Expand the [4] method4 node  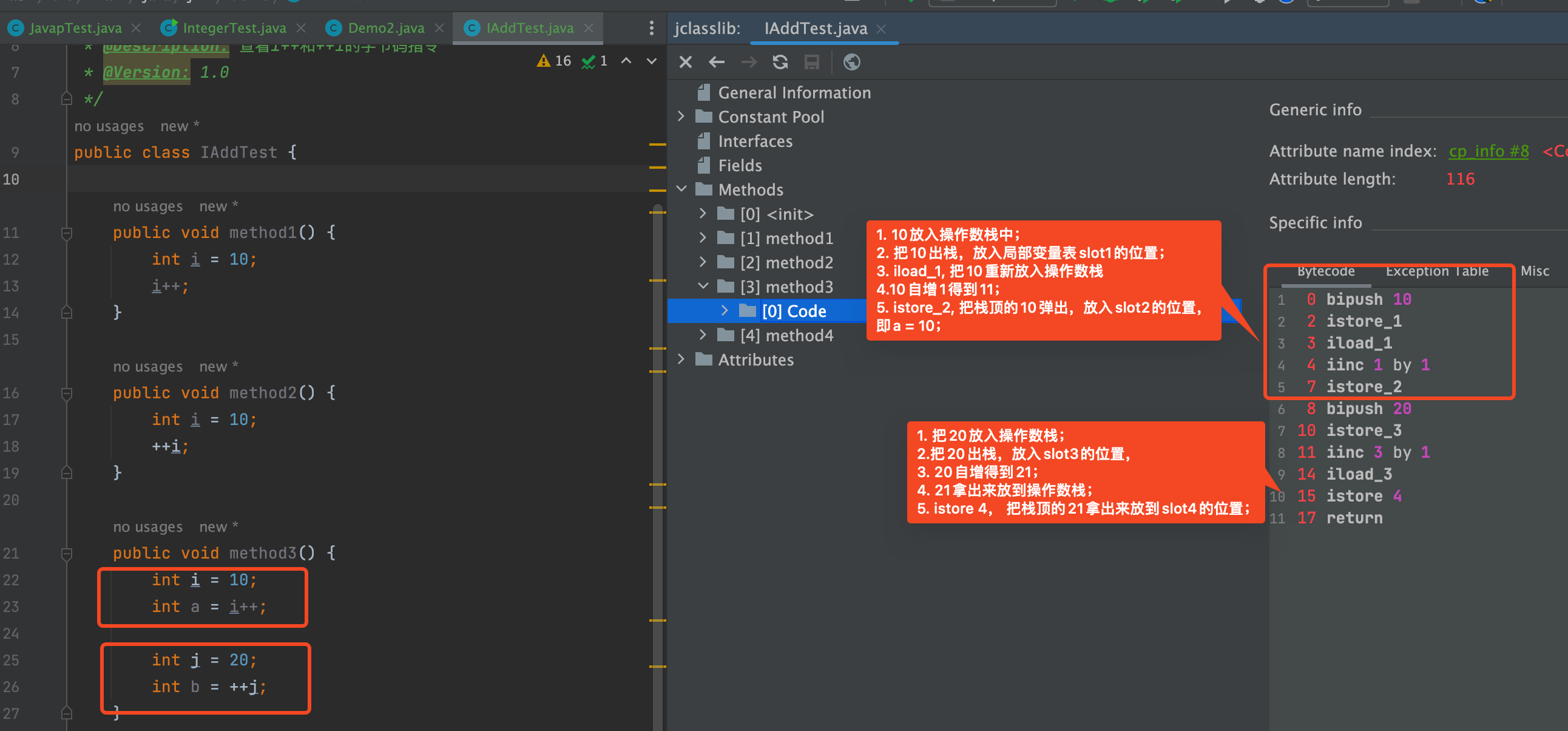click(703, 335)
